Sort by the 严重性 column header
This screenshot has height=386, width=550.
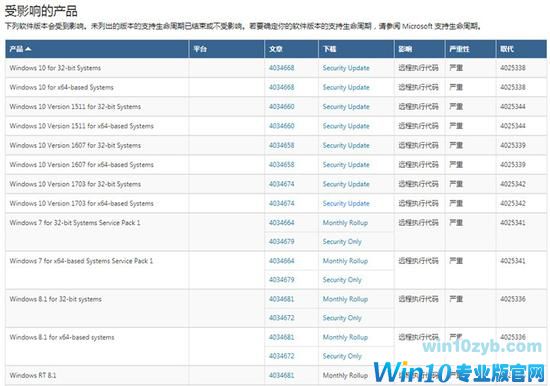(x=459, y=49)
